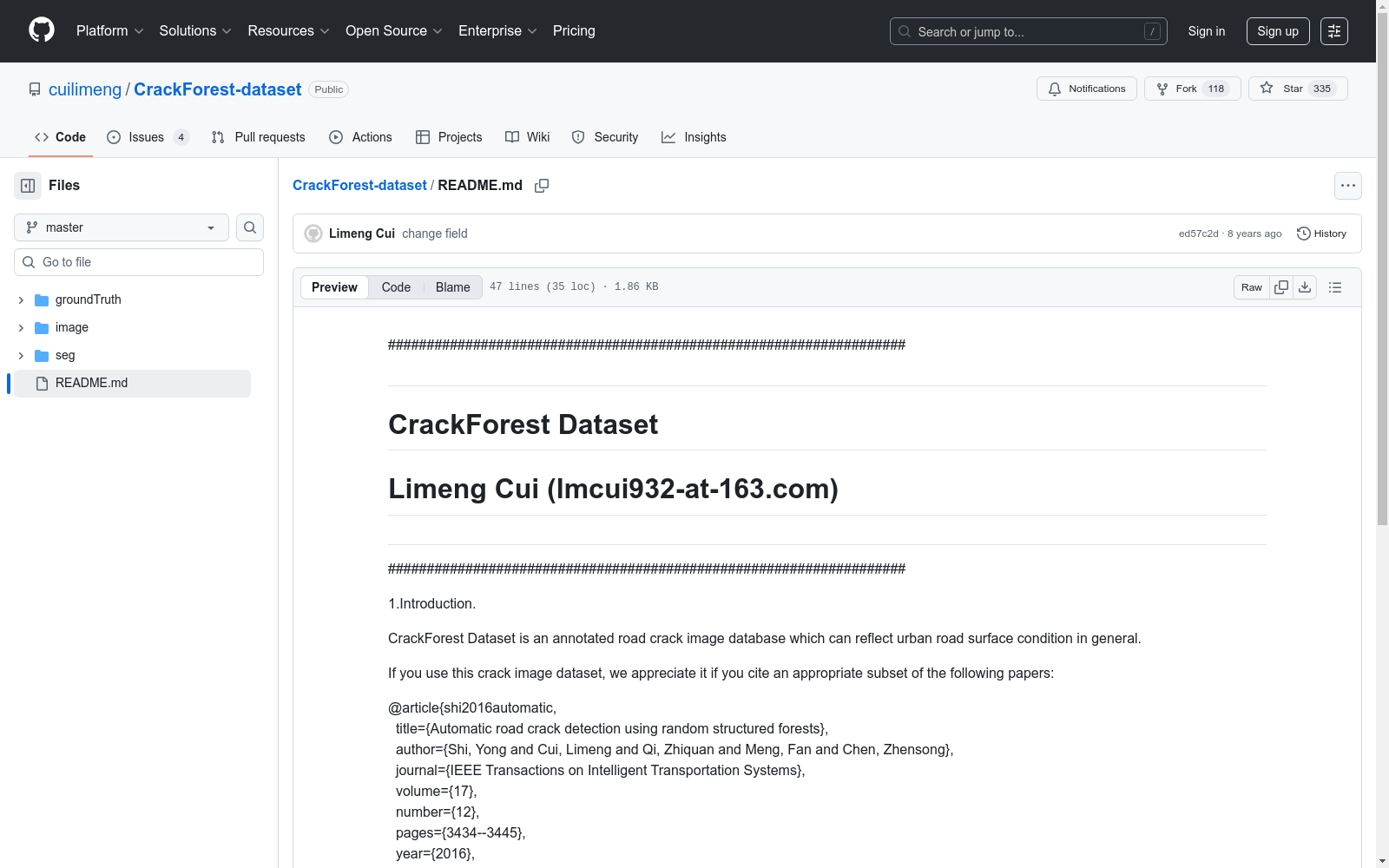
Task: Collapse the Files side panel
Action: [x=28, y=186]
